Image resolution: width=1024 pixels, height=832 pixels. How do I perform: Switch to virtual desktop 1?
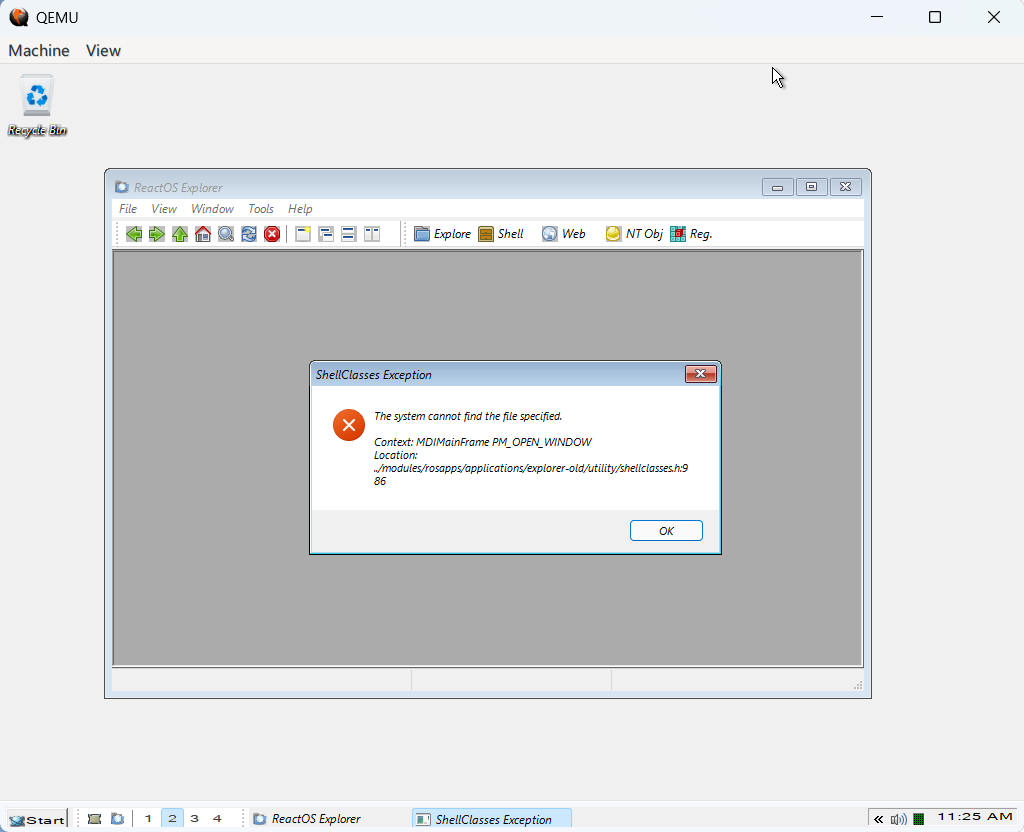pyautogui.click(x=148, y=819)
